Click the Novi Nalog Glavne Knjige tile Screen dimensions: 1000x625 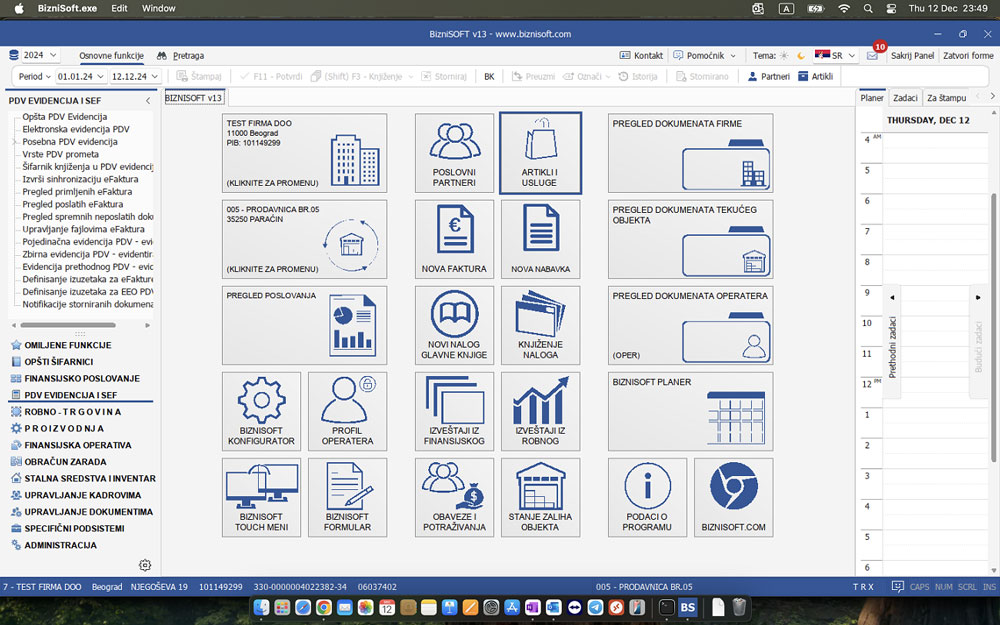(454, 326)
